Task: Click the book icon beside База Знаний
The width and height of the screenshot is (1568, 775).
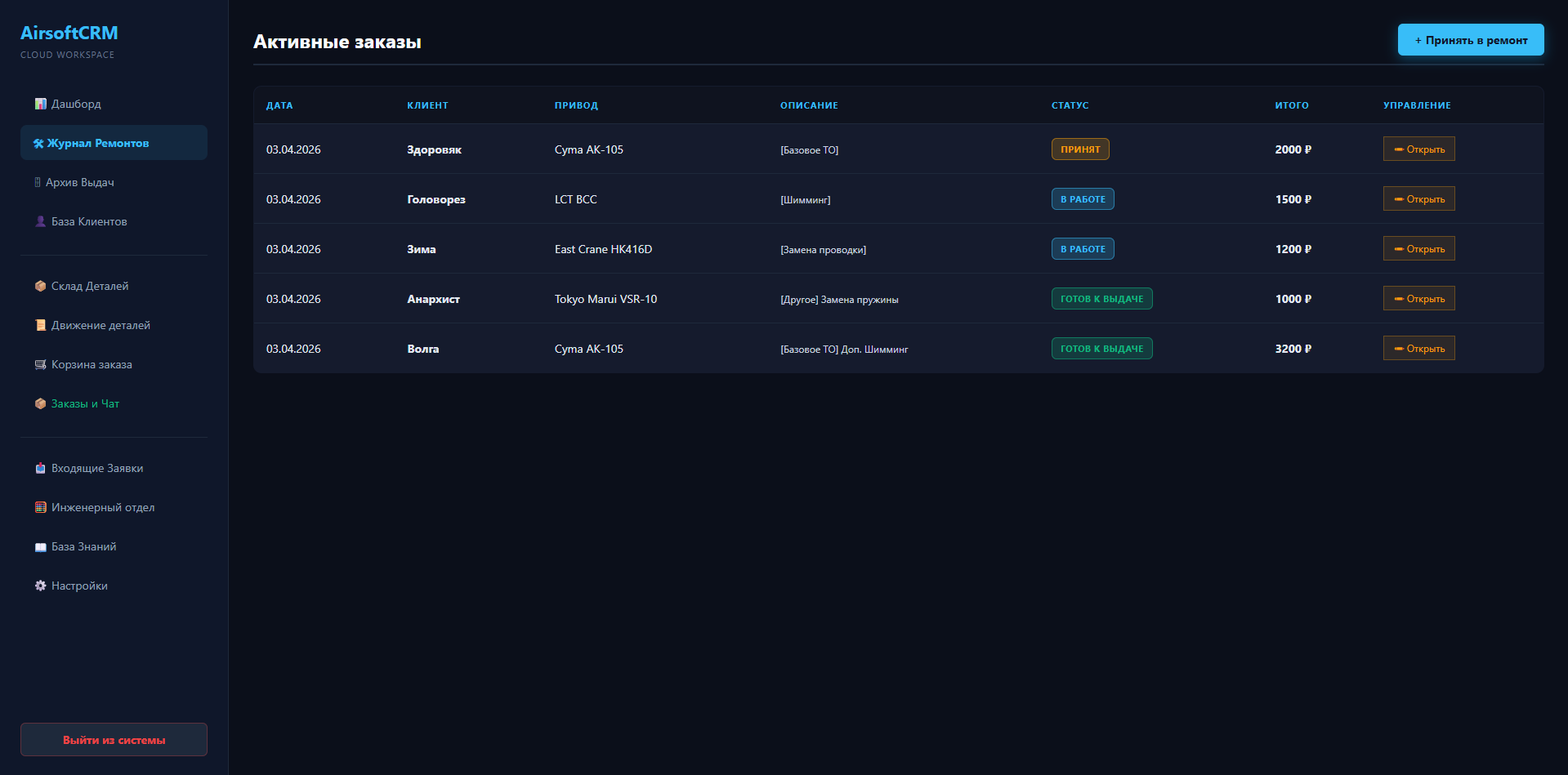Action: click(40, 547)
